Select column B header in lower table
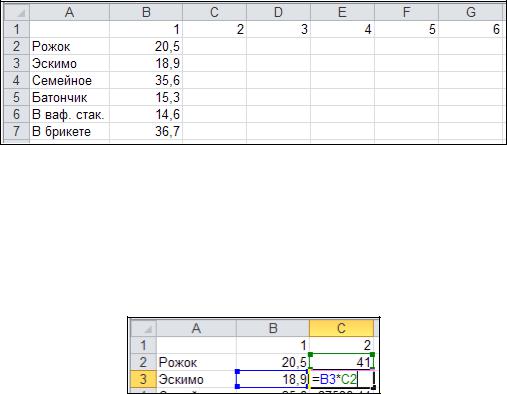 point(273,328)
